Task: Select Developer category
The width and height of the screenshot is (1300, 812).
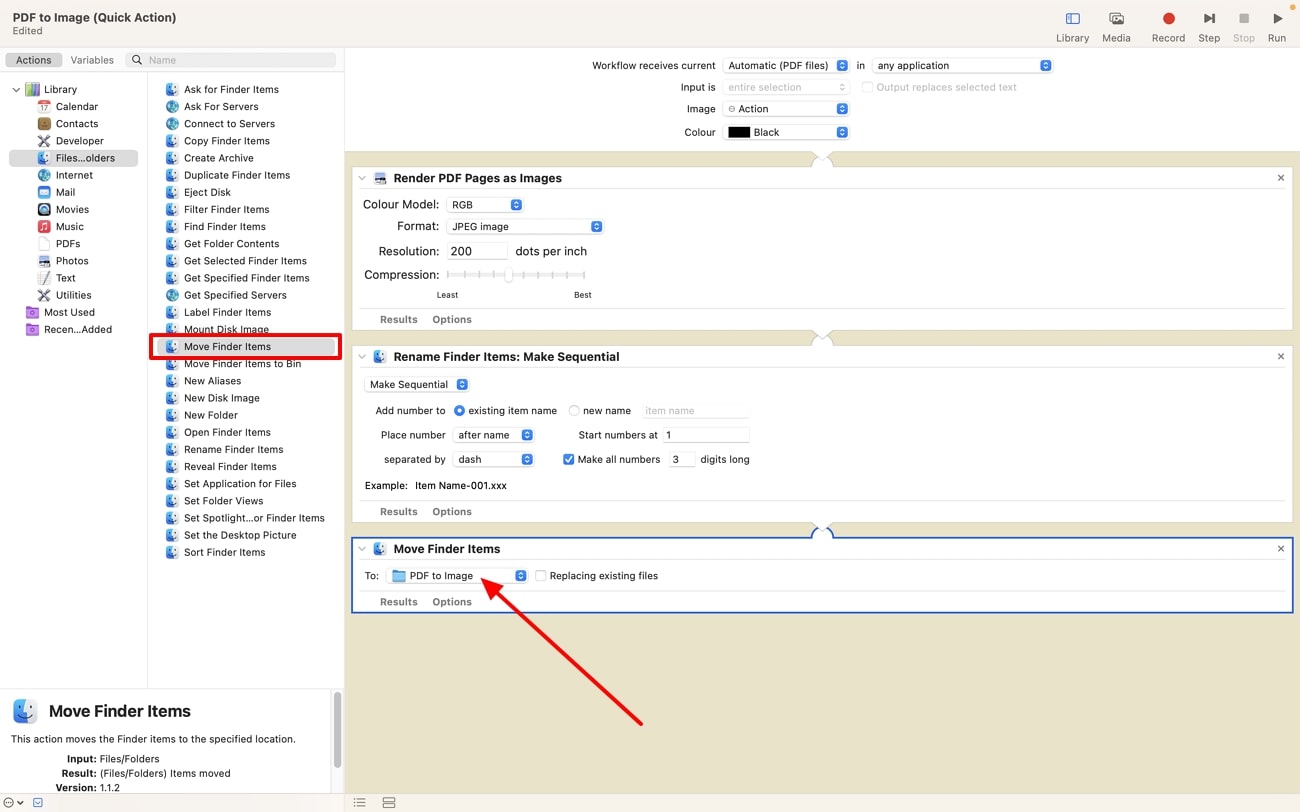Action: tap(79, 140)
